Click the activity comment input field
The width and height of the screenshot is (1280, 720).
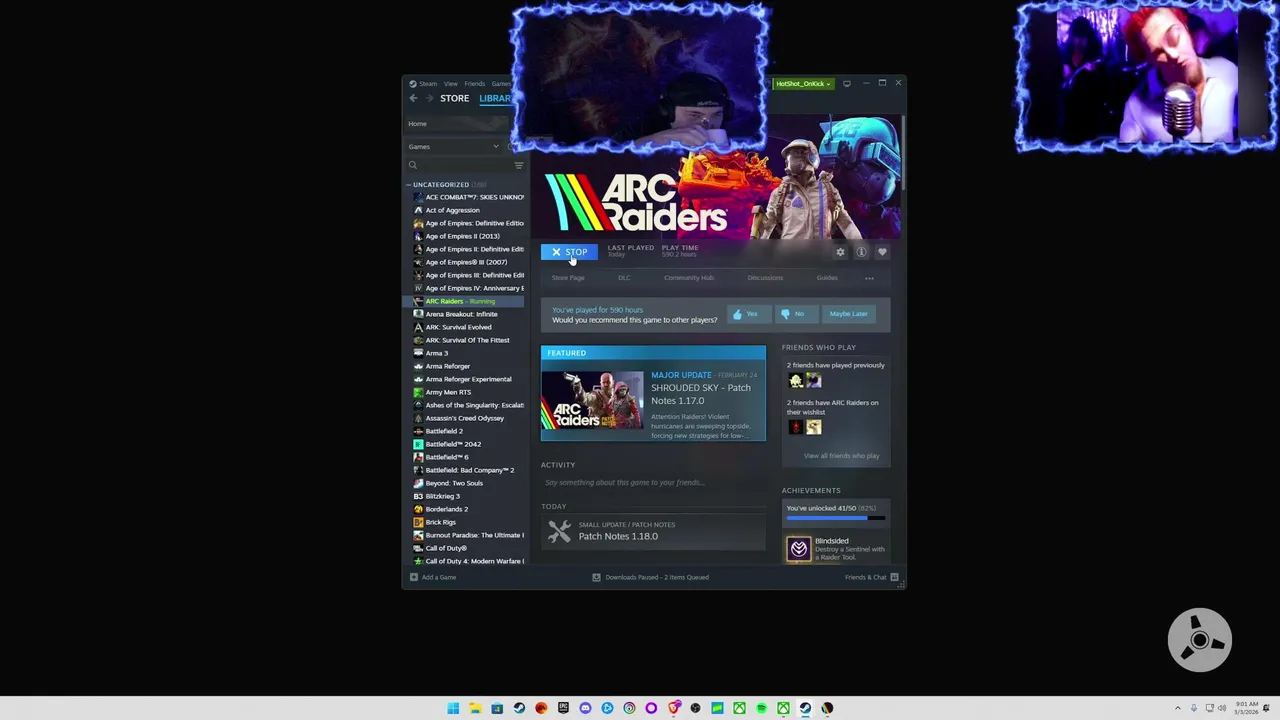pos(653,482)
